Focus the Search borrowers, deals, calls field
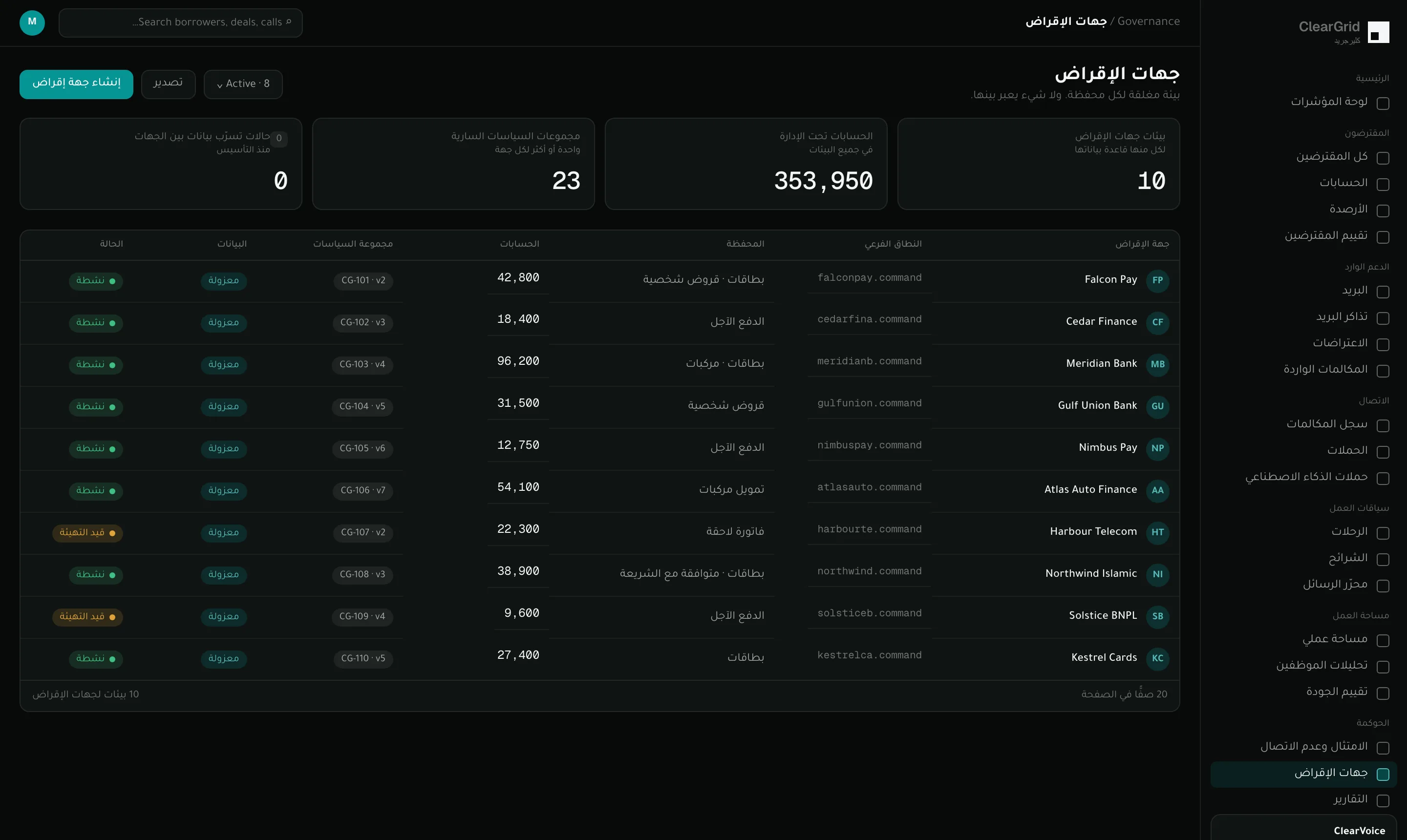 [x=181, y=22]
